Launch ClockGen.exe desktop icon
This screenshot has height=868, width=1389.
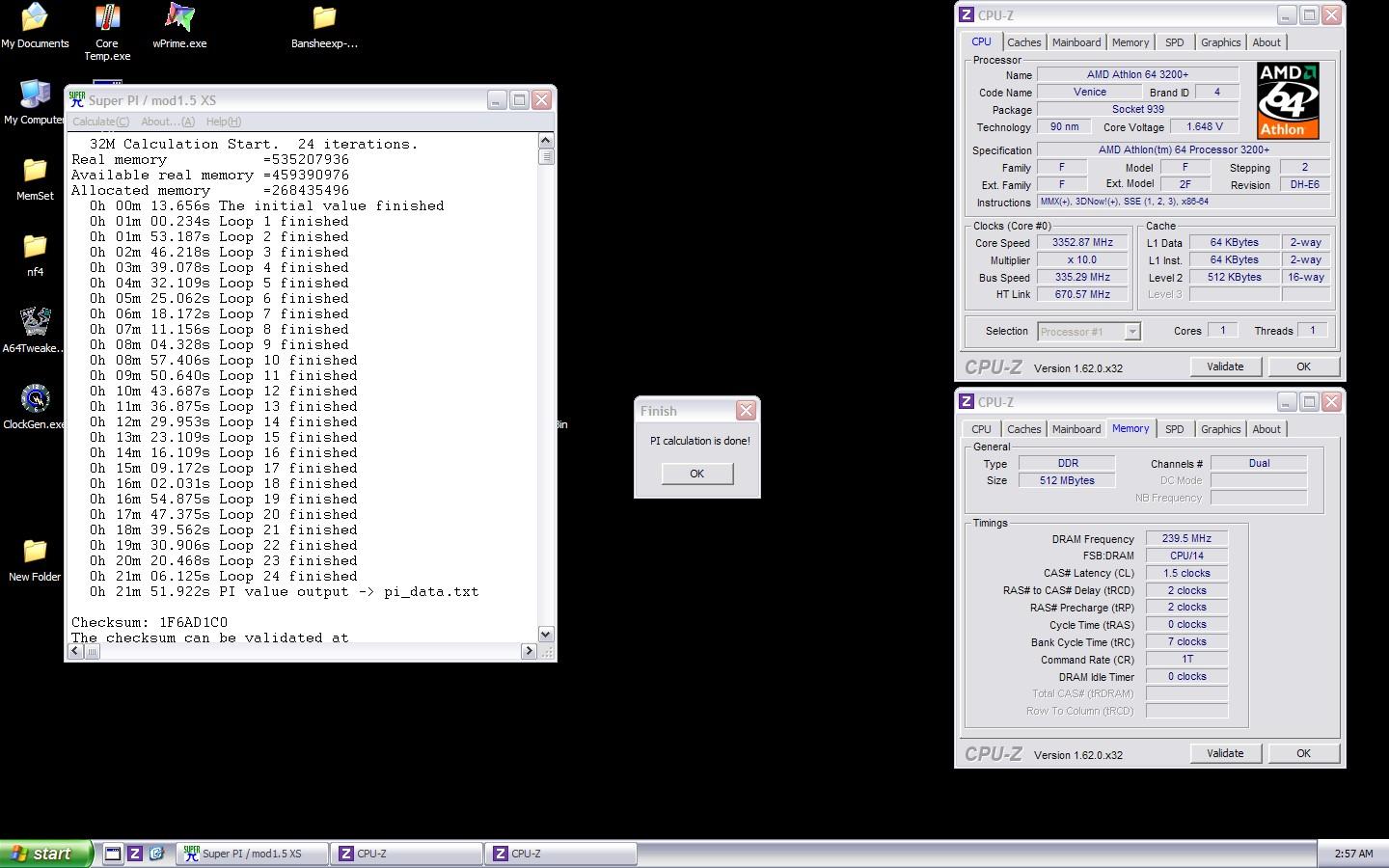coord(35,407)
